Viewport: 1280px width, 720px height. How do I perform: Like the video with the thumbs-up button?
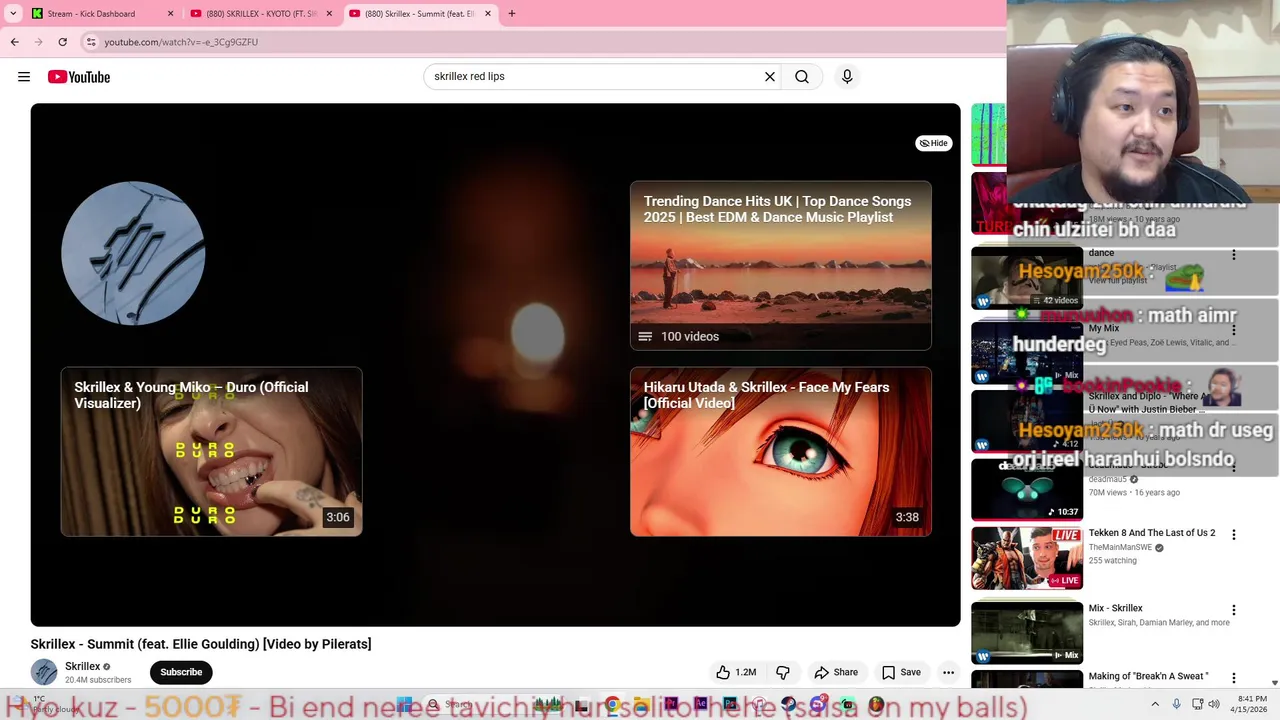[735, 672]
